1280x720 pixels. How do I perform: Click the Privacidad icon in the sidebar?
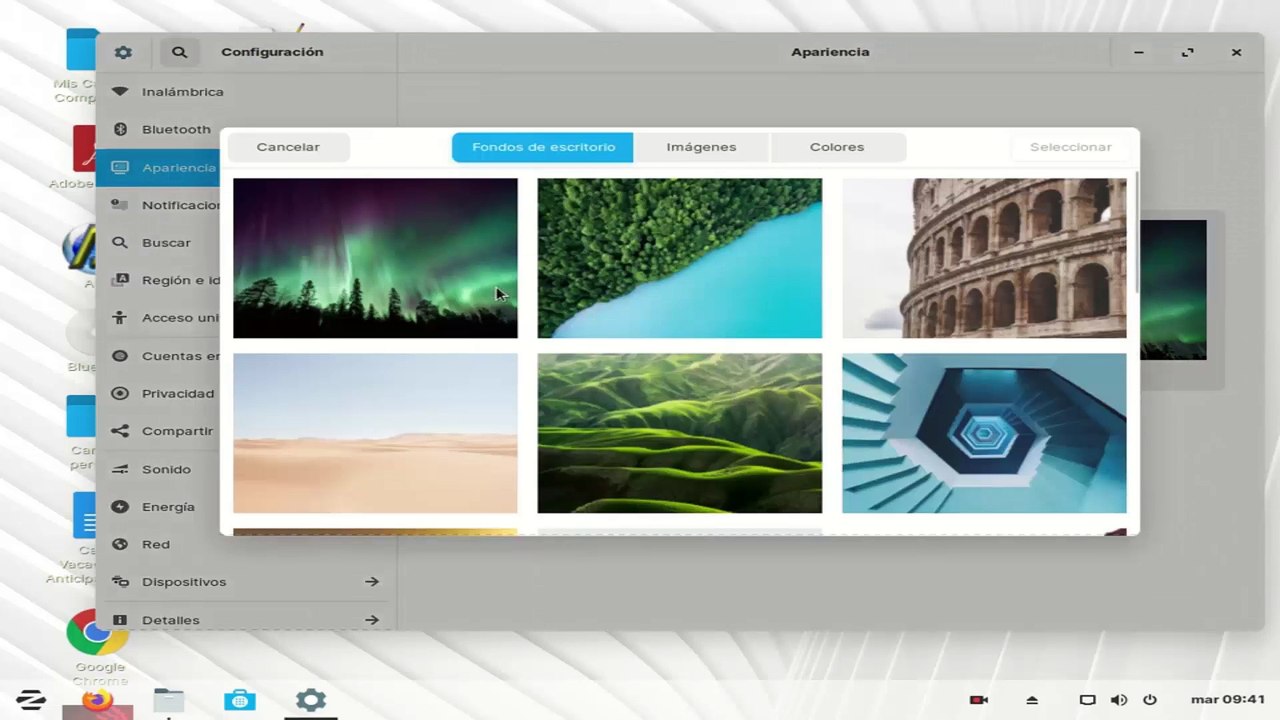120,393
